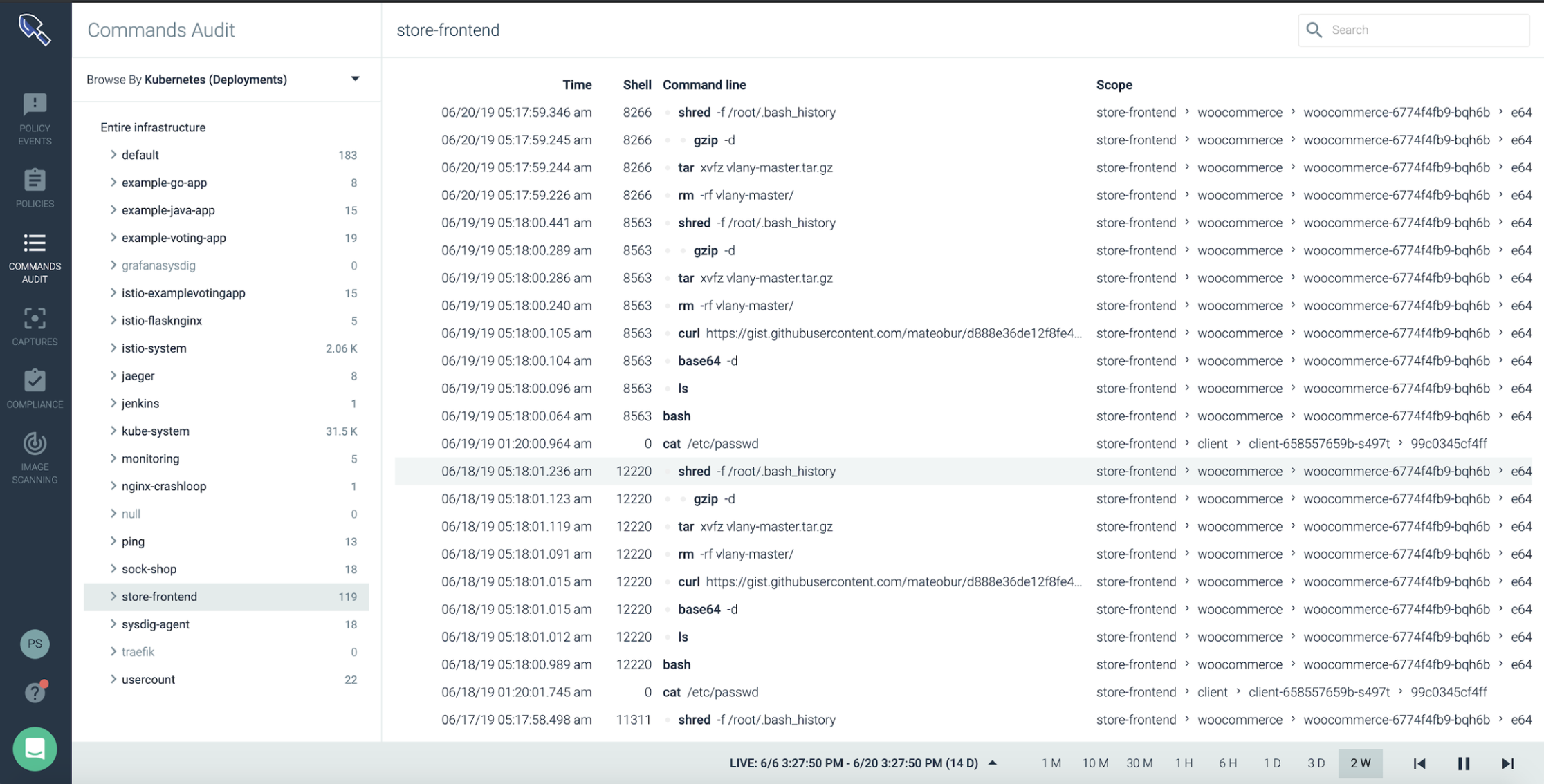
Task: Select the 2 W time span
Action: point(1360,763)
